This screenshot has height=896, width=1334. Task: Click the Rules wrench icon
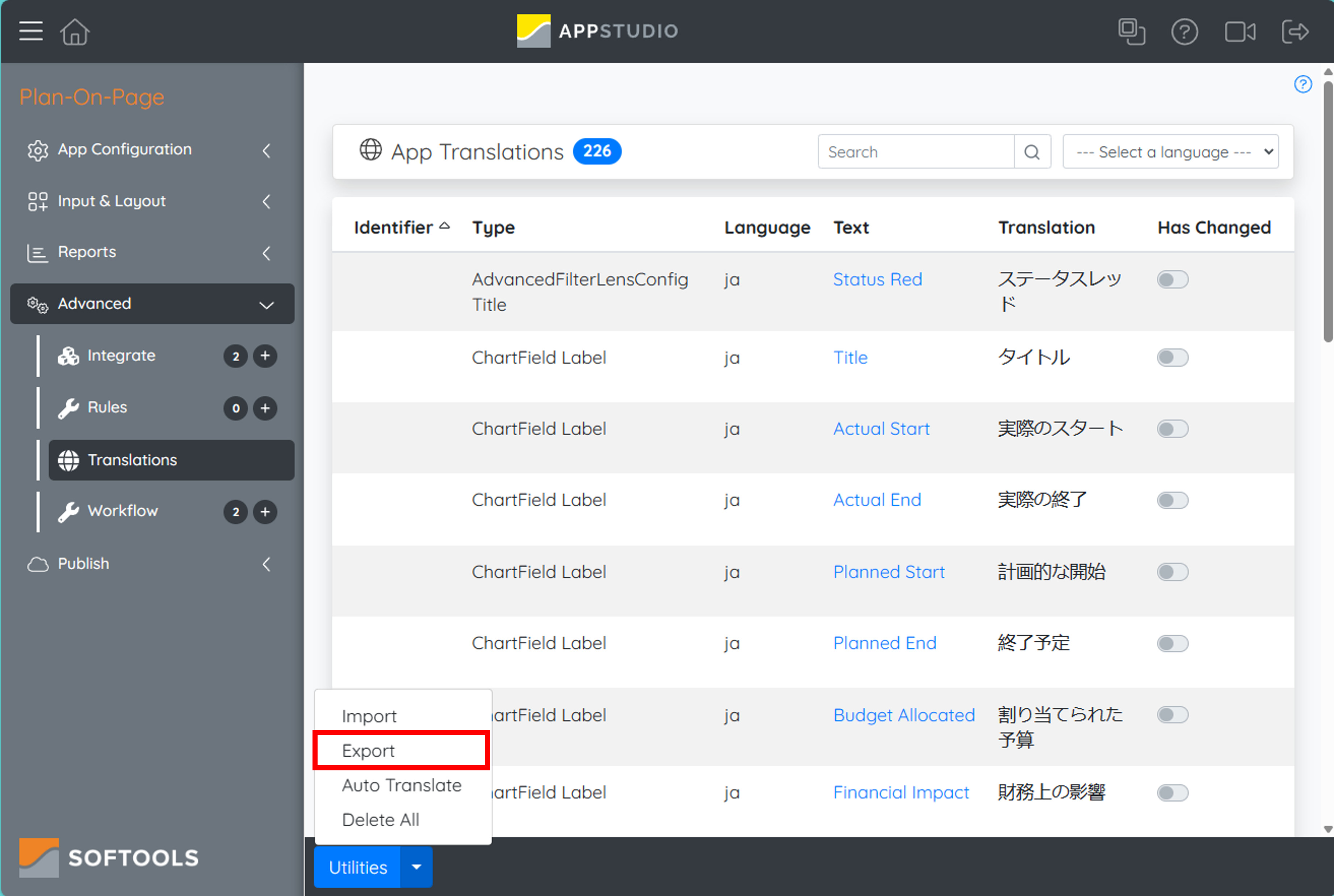click(x=68, y=408)
